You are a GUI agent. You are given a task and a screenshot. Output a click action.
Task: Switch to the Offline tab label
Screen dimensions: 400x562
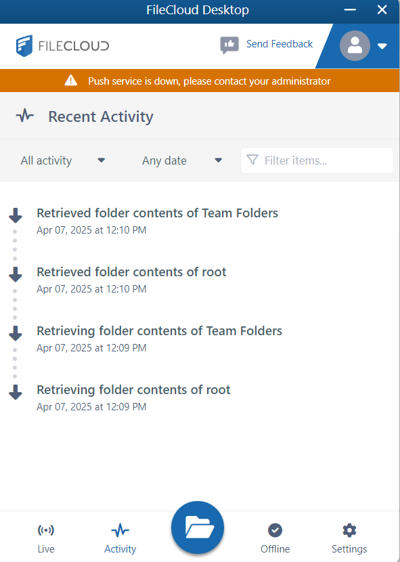pos(275,549)
